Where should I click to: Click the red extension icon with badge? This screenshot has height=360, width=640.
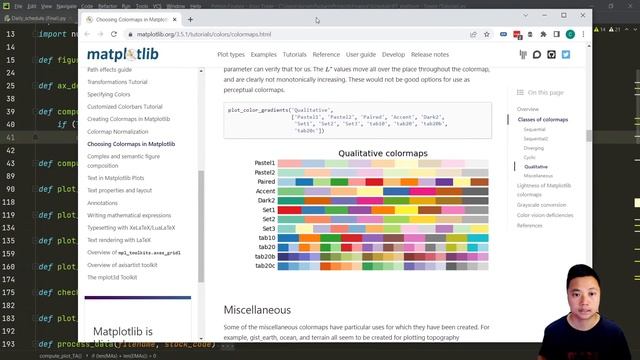point(517,35)
